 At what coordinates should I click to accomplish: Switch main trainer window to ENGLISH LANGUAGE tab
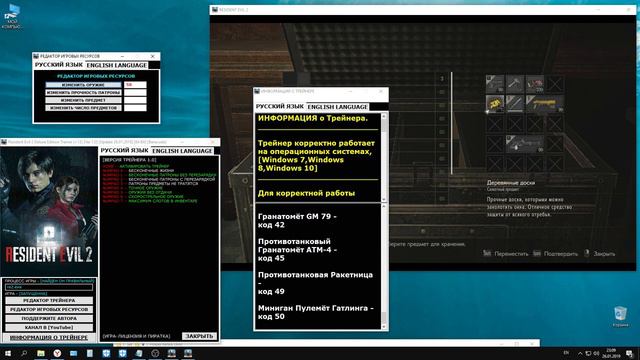(182, 151)
